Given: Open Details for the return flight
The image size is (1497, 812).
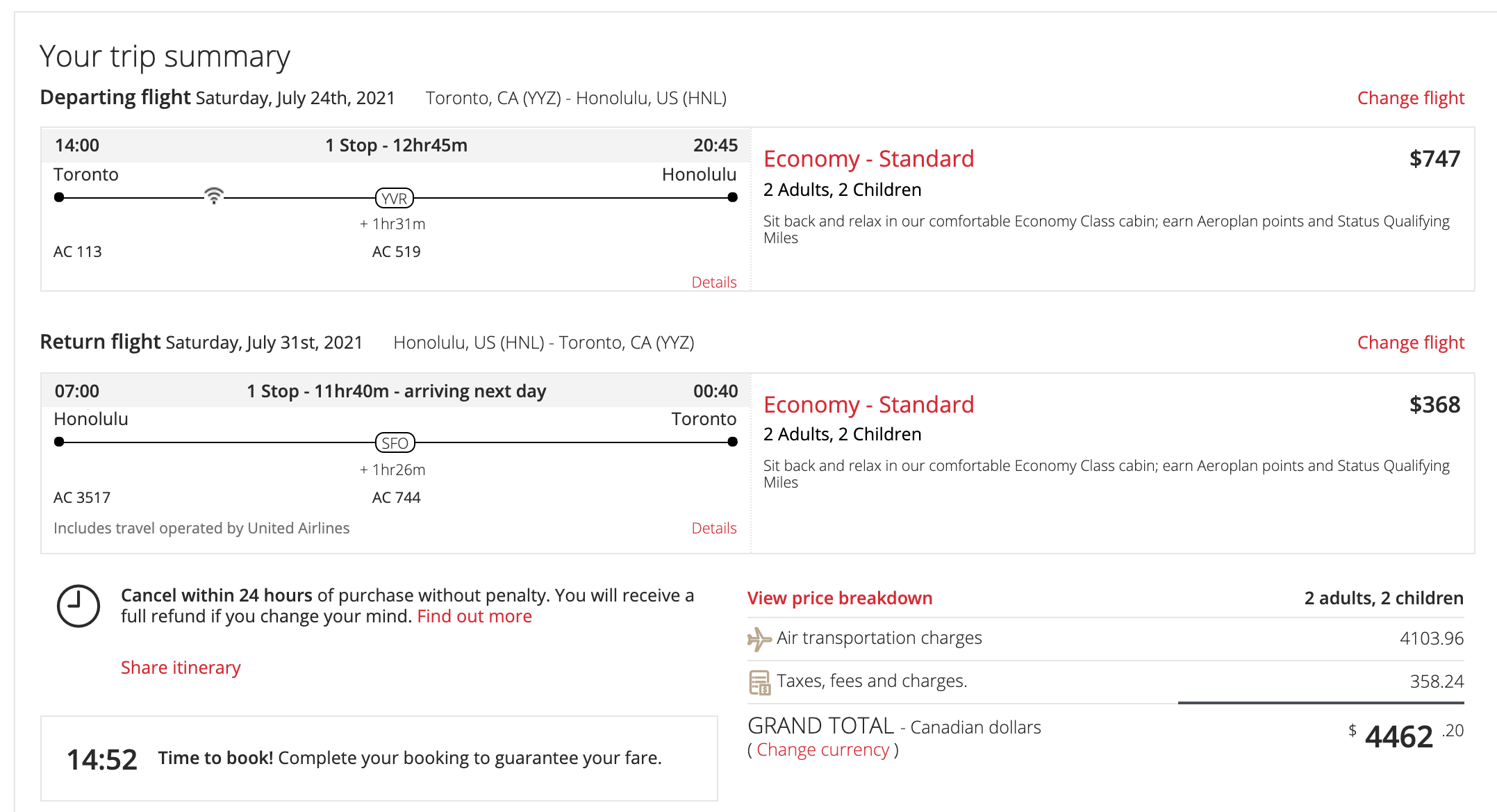Looking at the screenshot, I should point(713,528).
